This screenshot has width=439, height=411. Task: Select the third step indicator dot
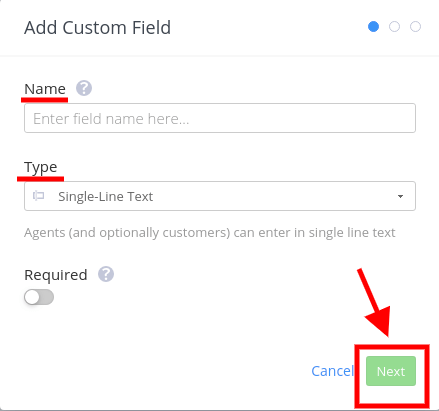click(415, 27)
